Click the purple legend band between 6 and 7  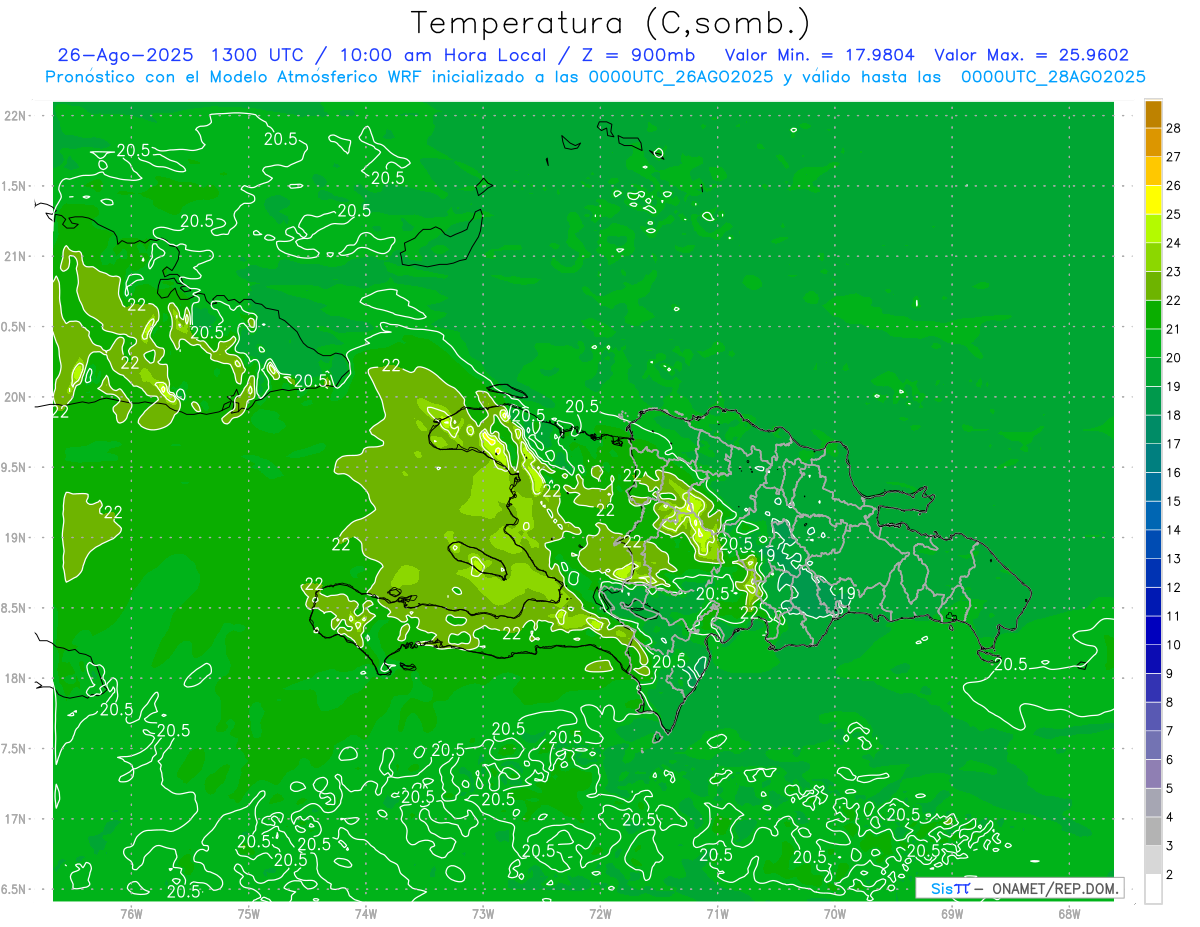pyautogui.click(x=1154, y=745)
